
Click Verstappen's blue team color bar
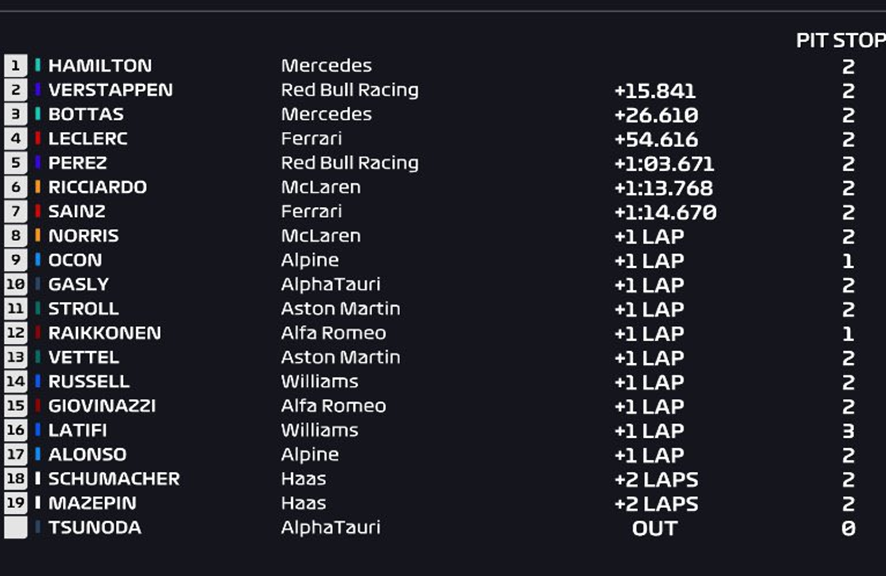click(x=38, y=89)
